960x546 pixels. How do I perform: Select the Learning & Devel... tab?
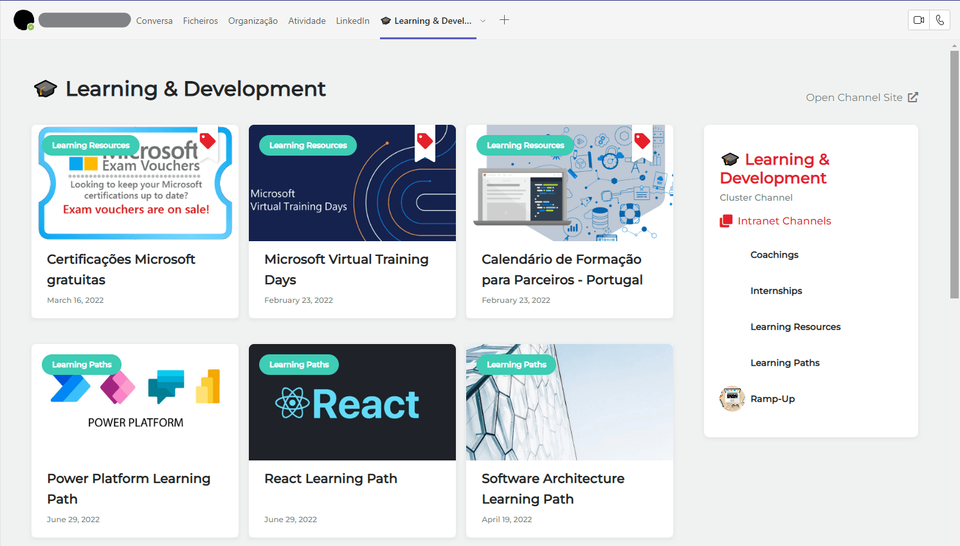(x=427, y=21)
